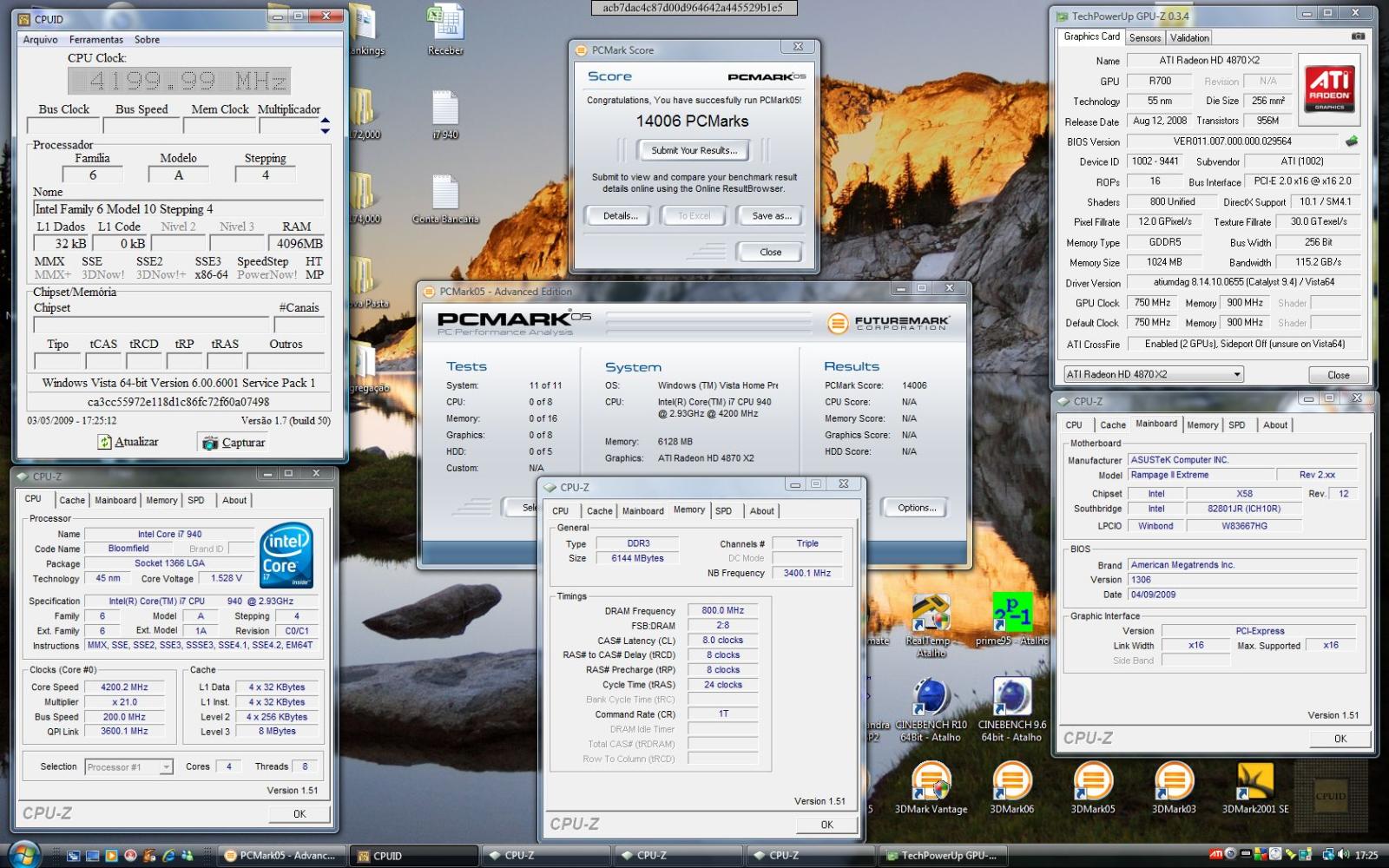Switch to GPU-Z Sensors tab

click(1145, 37)
